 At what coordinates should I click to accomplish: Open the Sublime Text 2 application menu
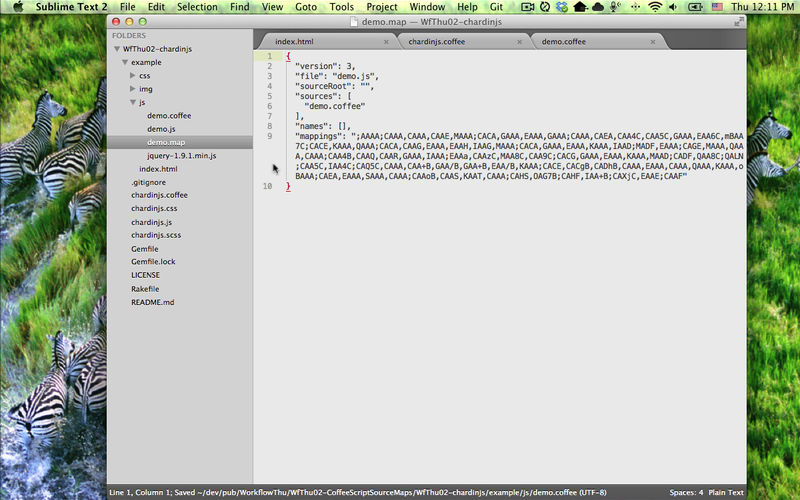pyautogui.click(x=71, y=7)
